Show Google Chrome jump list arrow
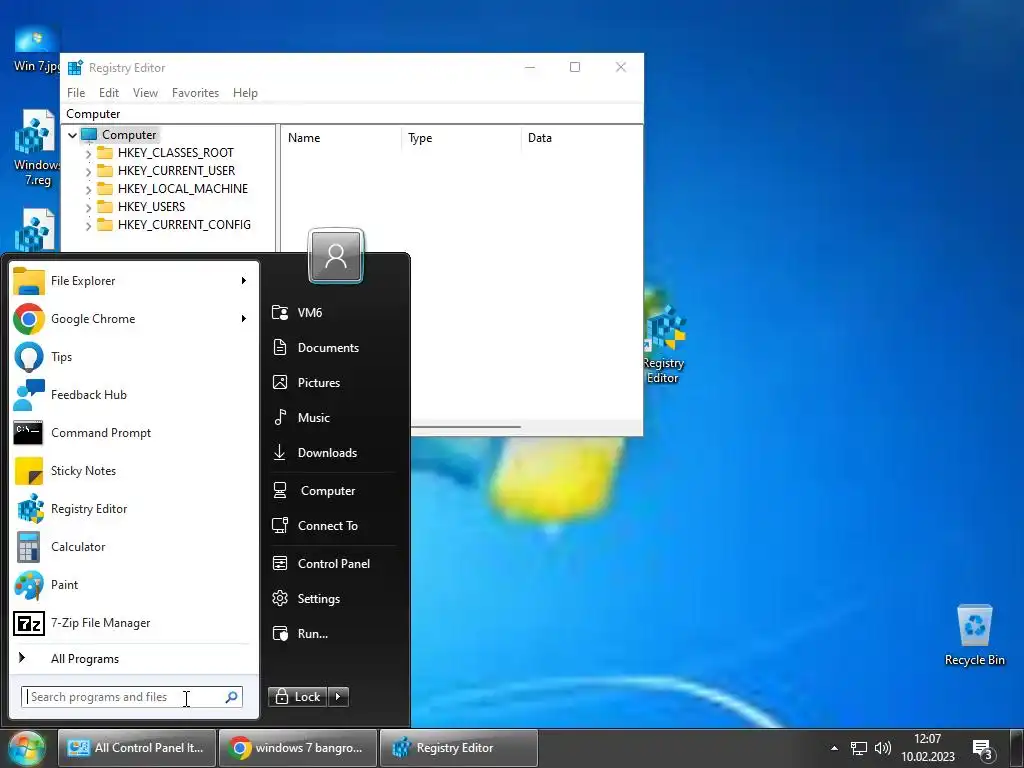1024x768 pixels. pos(244,319)
